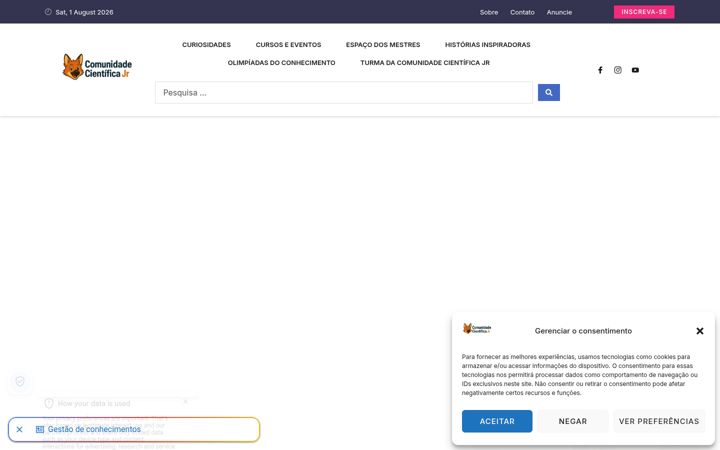The width and height of the screenshot is (720, 450).
Task: Open the Cursos e Eventos menu
Action: tap(288, 45)
